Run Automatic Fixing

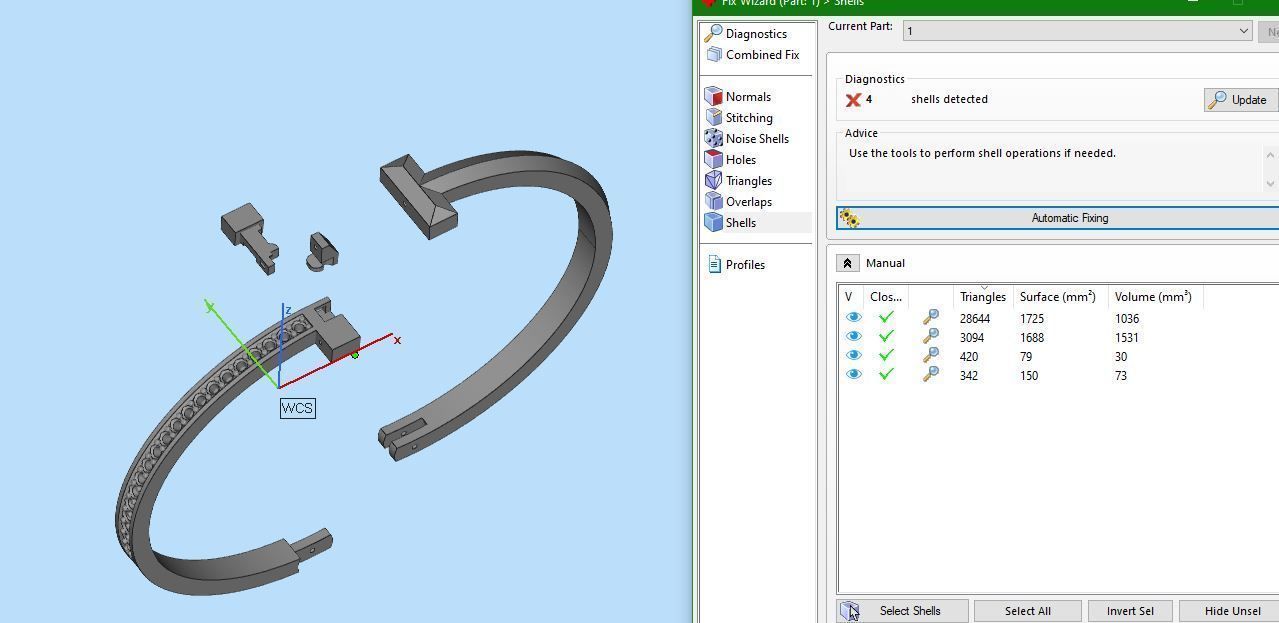1058,218
